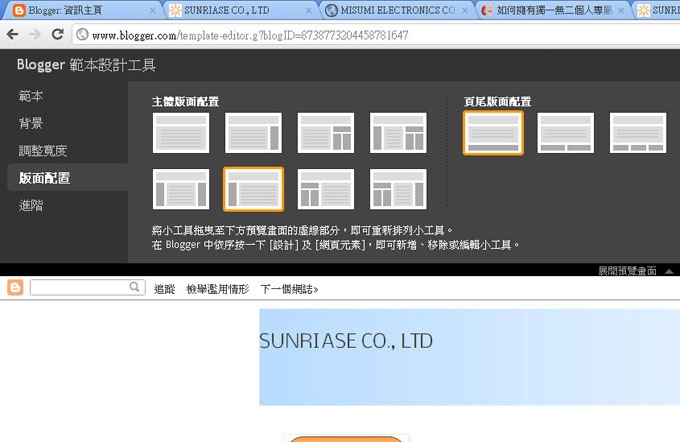
Task: Click the expand preview up-arrow icon
Action: pyautogui.click(x=669, y=271)
